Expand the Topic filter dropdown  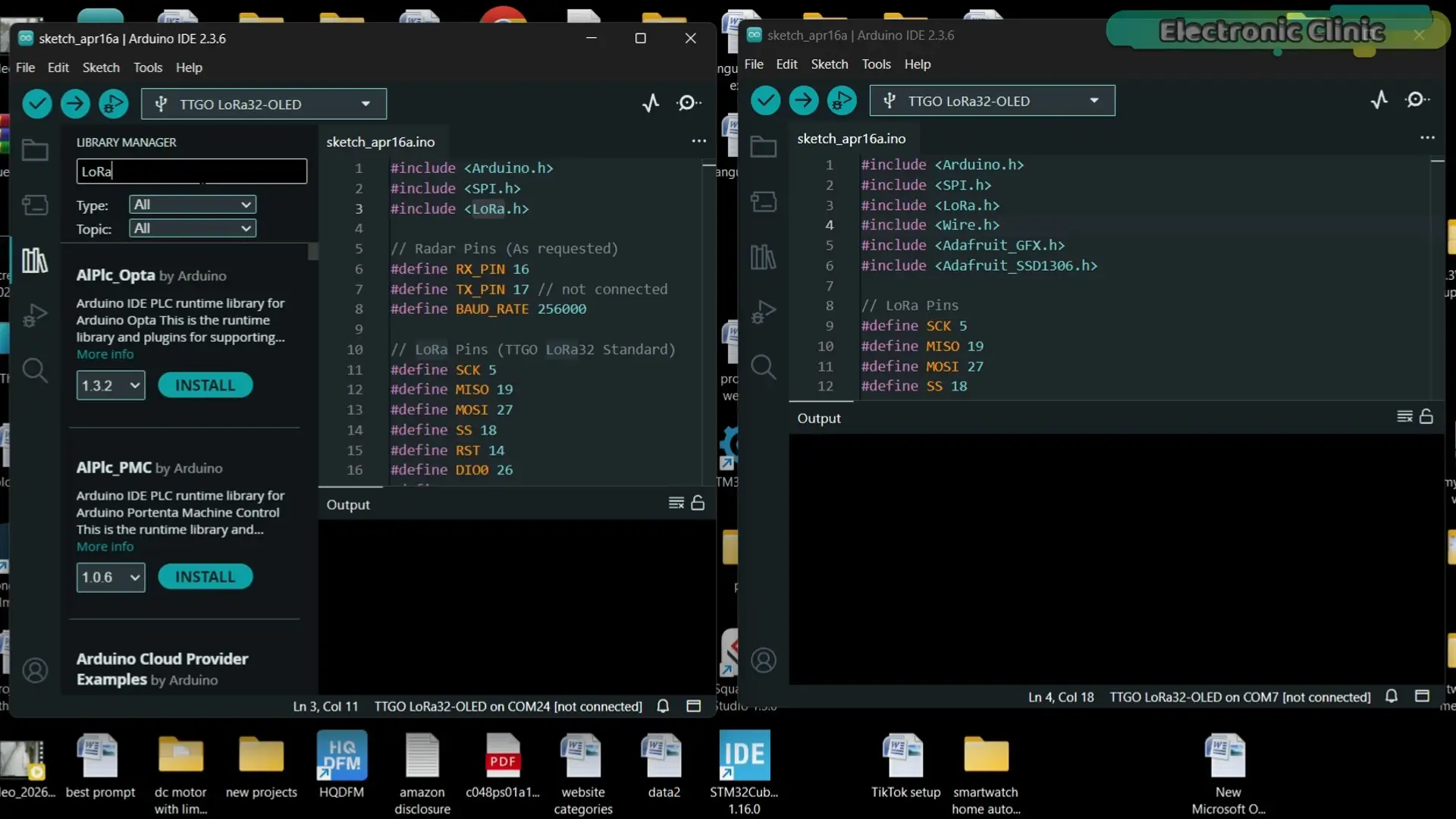(193, 228)
